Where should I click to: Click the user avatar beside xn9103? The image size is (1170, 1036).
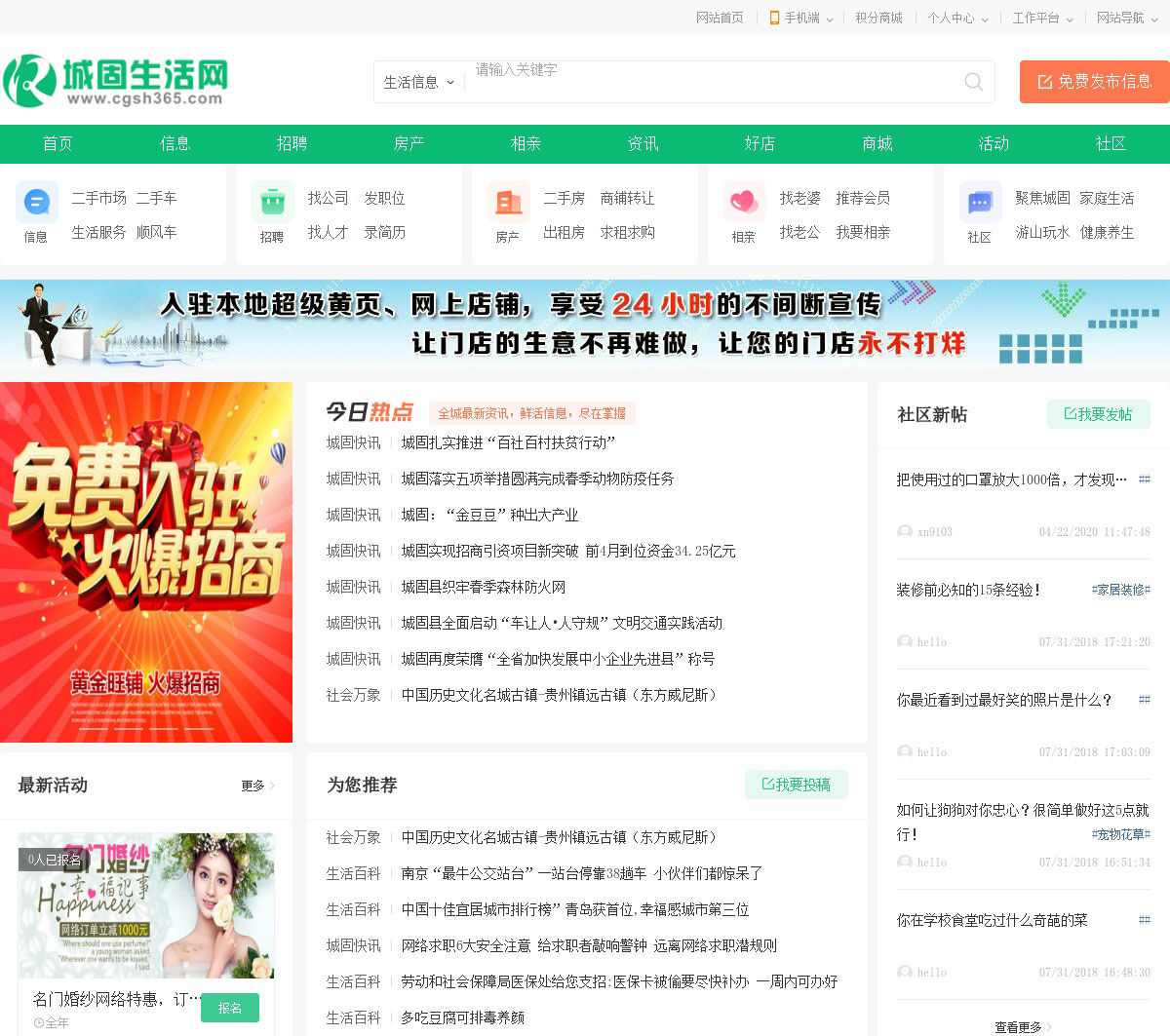click(905, 532)
